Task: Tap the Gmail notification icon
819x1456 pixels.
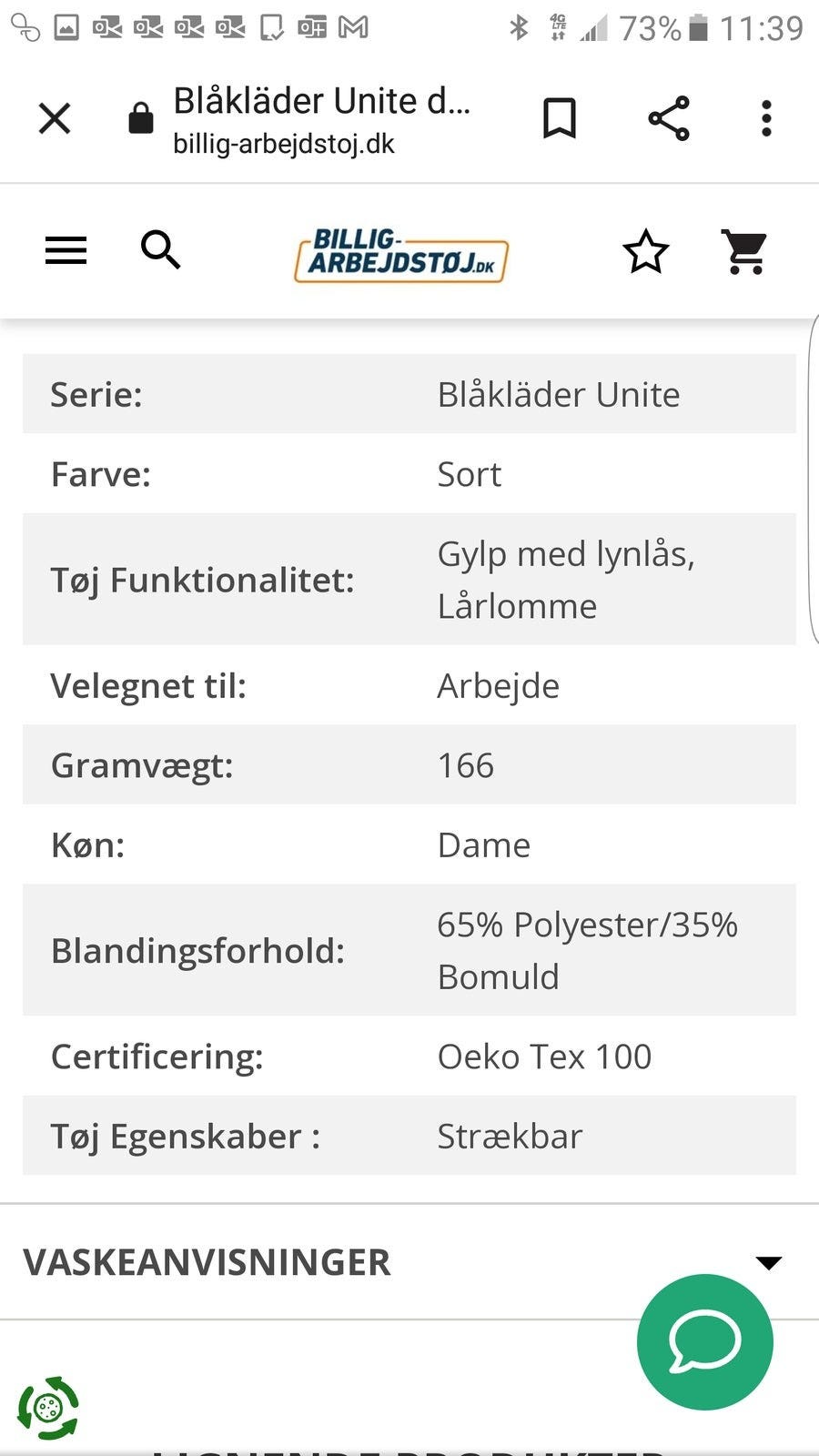Action: [x=353, y=28]
